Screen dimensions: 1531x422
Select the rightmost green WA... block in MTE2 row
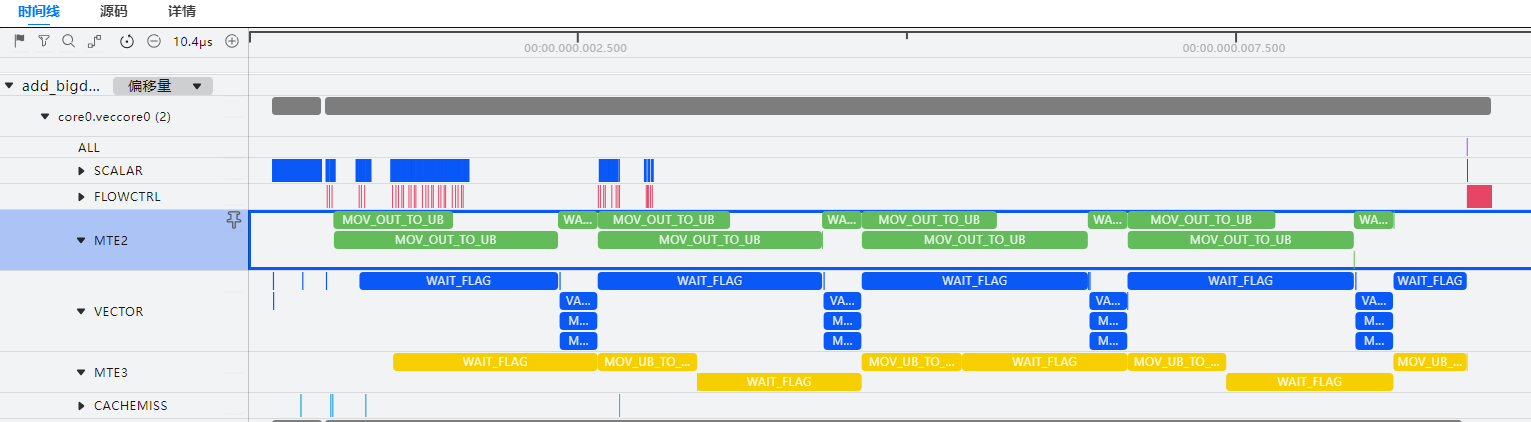tap(1373, 220)
